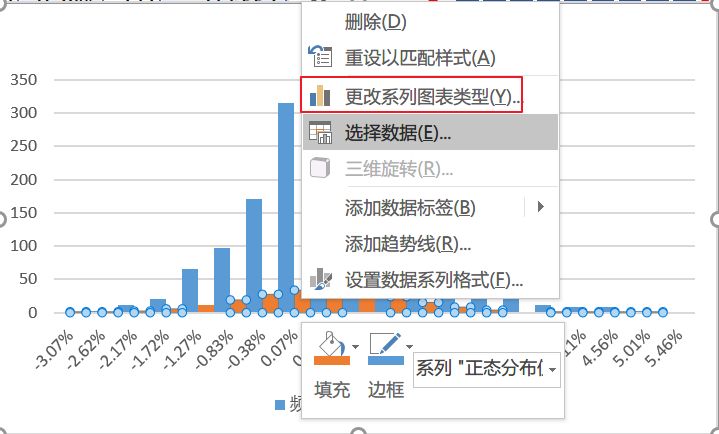Click the chart's bottom-center resize handle

pos(359,431)
